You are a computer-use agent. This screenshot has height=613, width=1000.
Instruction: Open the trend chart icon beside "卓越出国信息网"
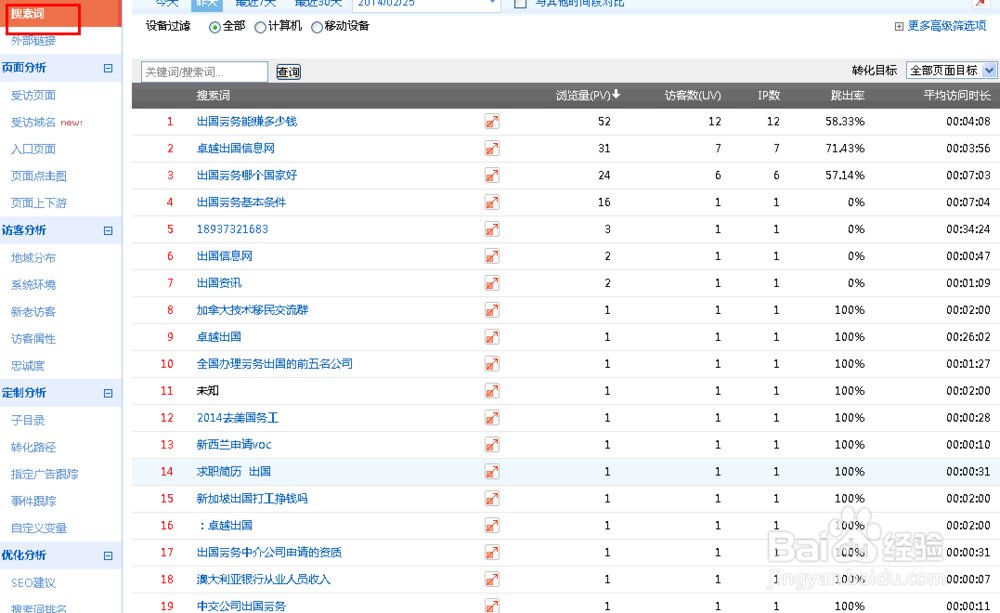pos(490,148)
